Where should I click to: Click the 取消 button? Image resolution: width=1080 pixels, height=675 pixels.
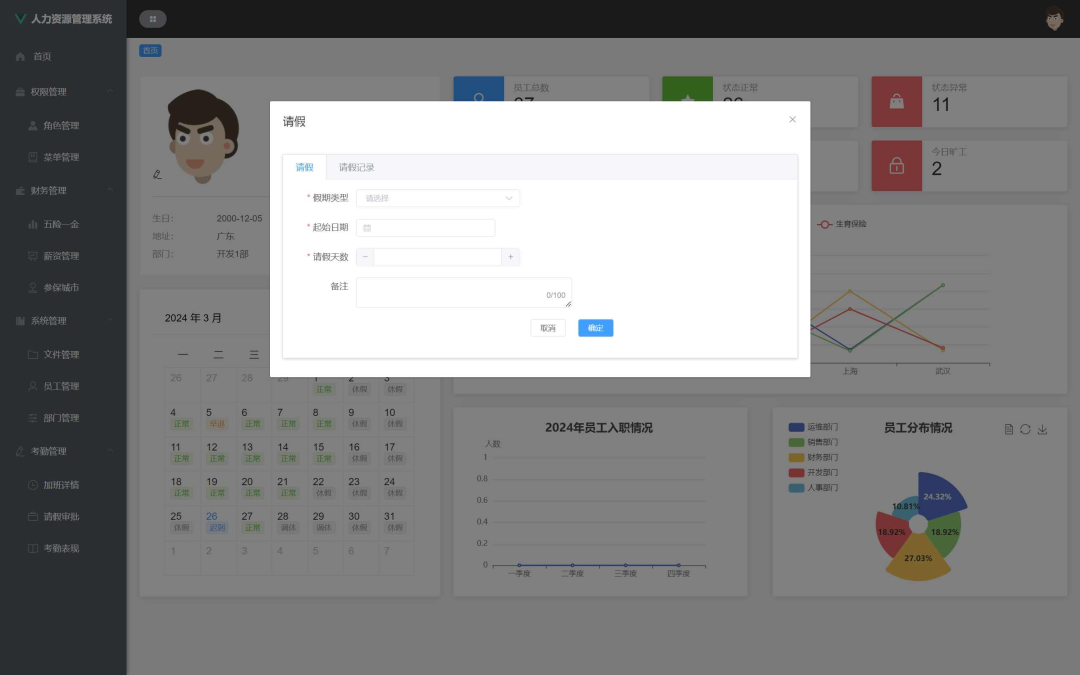548,328
